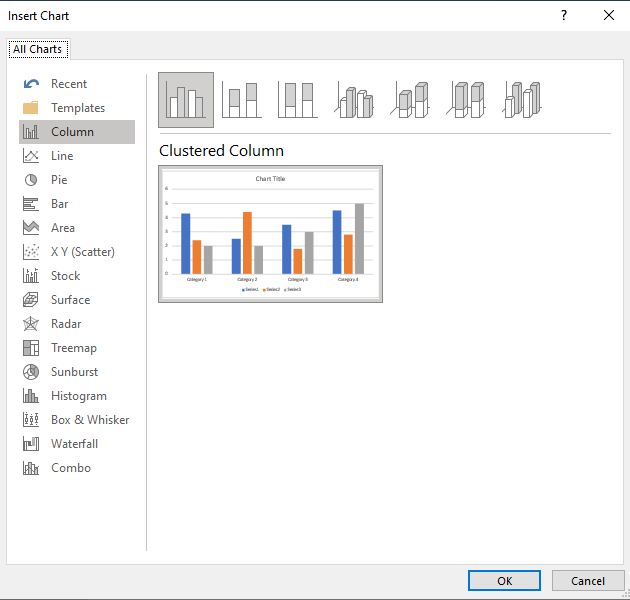
Task: Open the Templates label in list
Action: click(x=78, y=108)
